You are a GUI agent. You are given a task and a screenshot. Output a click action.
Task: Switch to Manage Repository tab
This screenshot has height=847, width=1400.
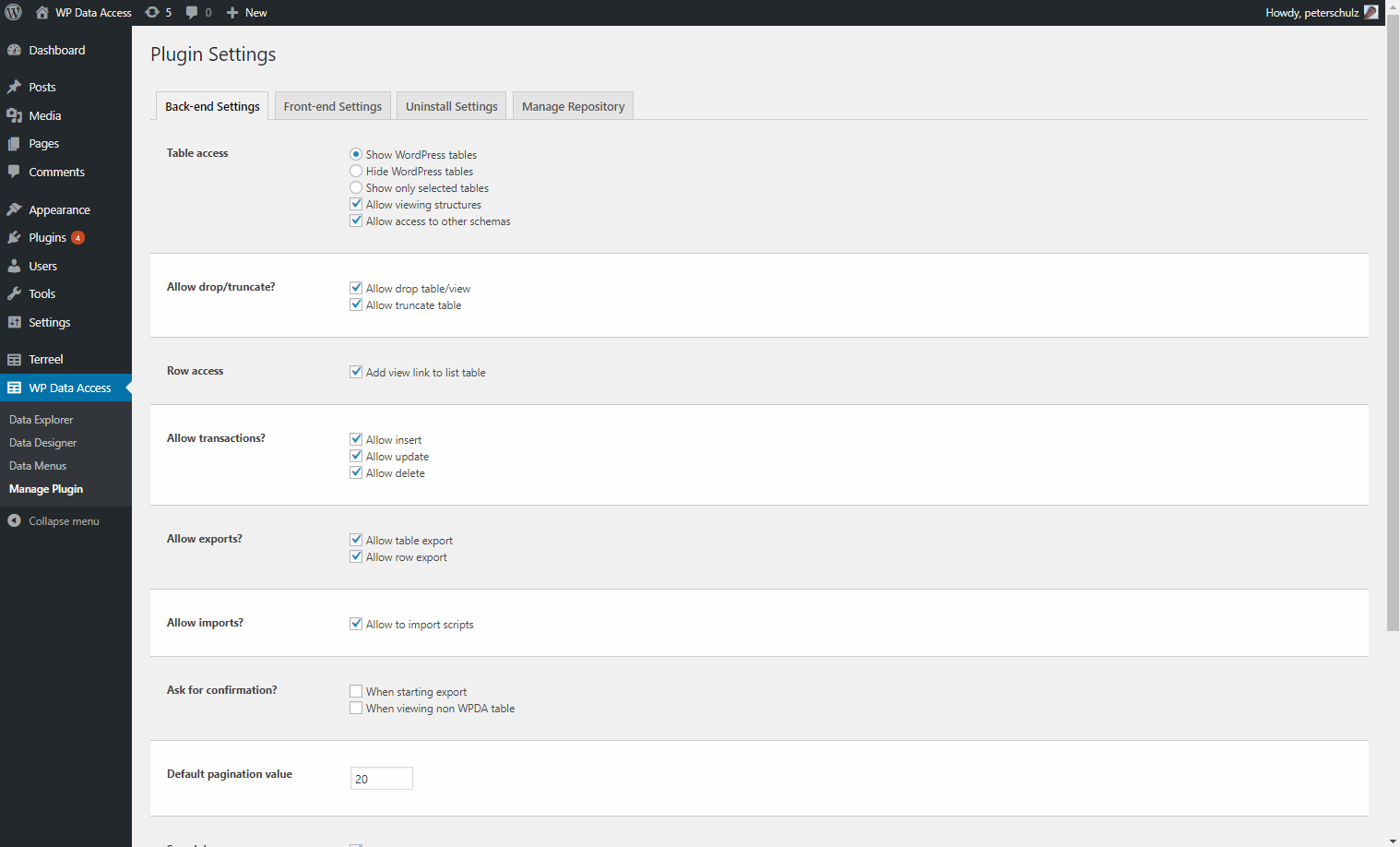(573, 106)
